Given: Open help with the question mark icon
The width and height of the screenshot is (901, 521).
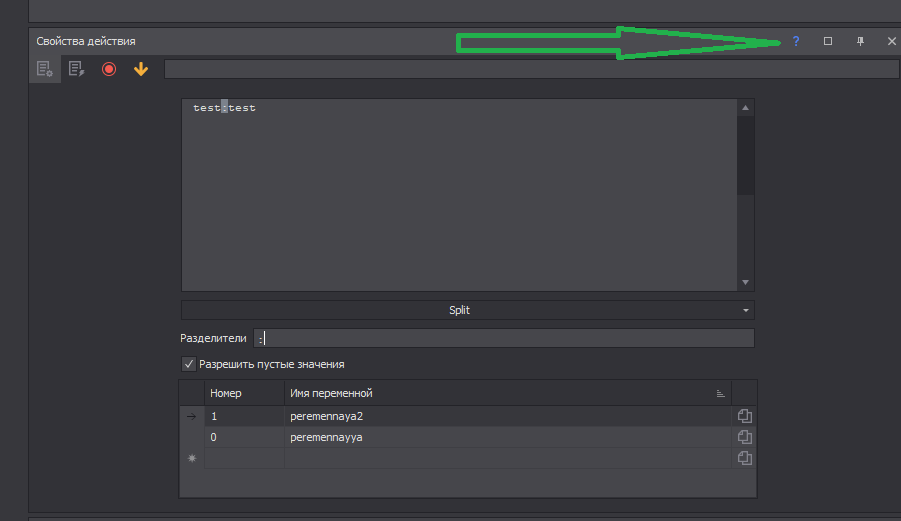Looking at the screenshot, I should [x=796, y=41].
